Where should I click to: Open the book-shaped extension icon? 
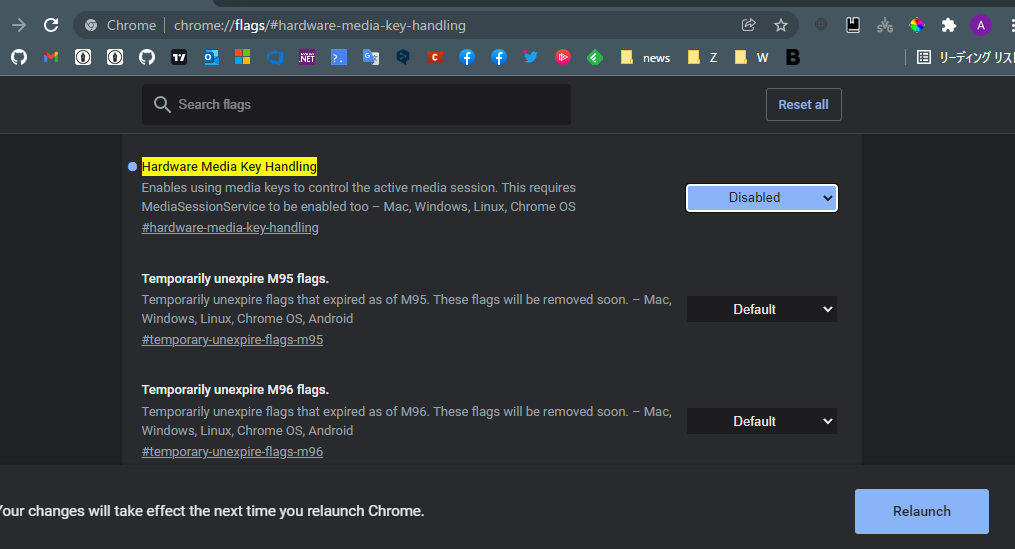coord(853,25)
